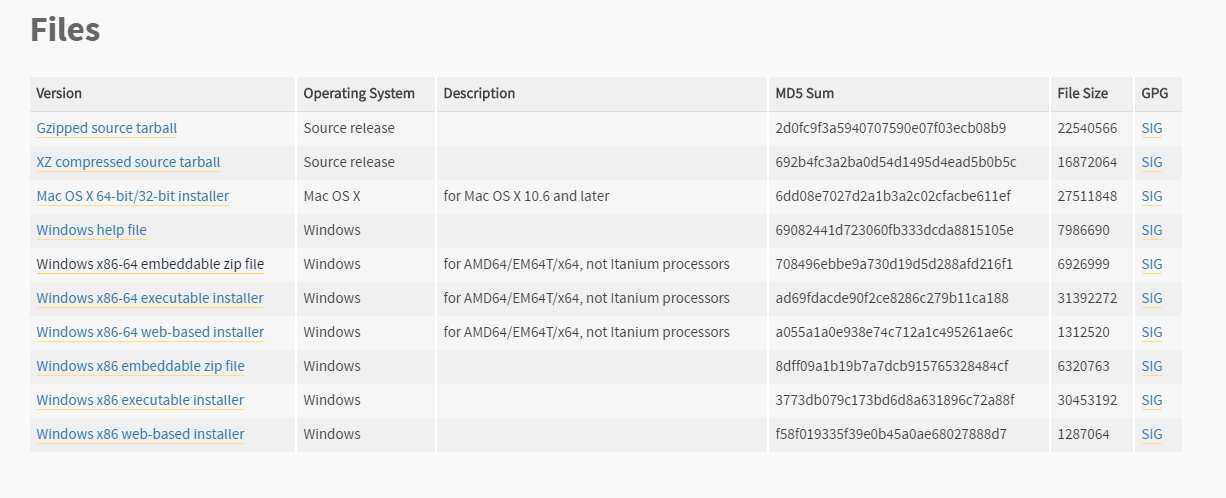Click Mac OS X 64-bit/32-bit installer link
Viewport: 1226px width, 498px height.
133,196
